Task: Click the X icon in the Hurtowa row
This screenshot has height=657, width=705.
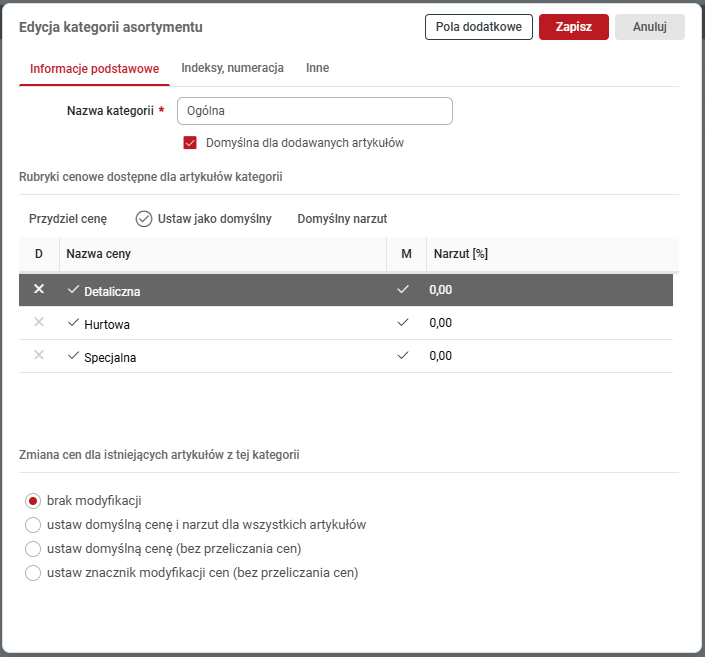Action: 39,322
